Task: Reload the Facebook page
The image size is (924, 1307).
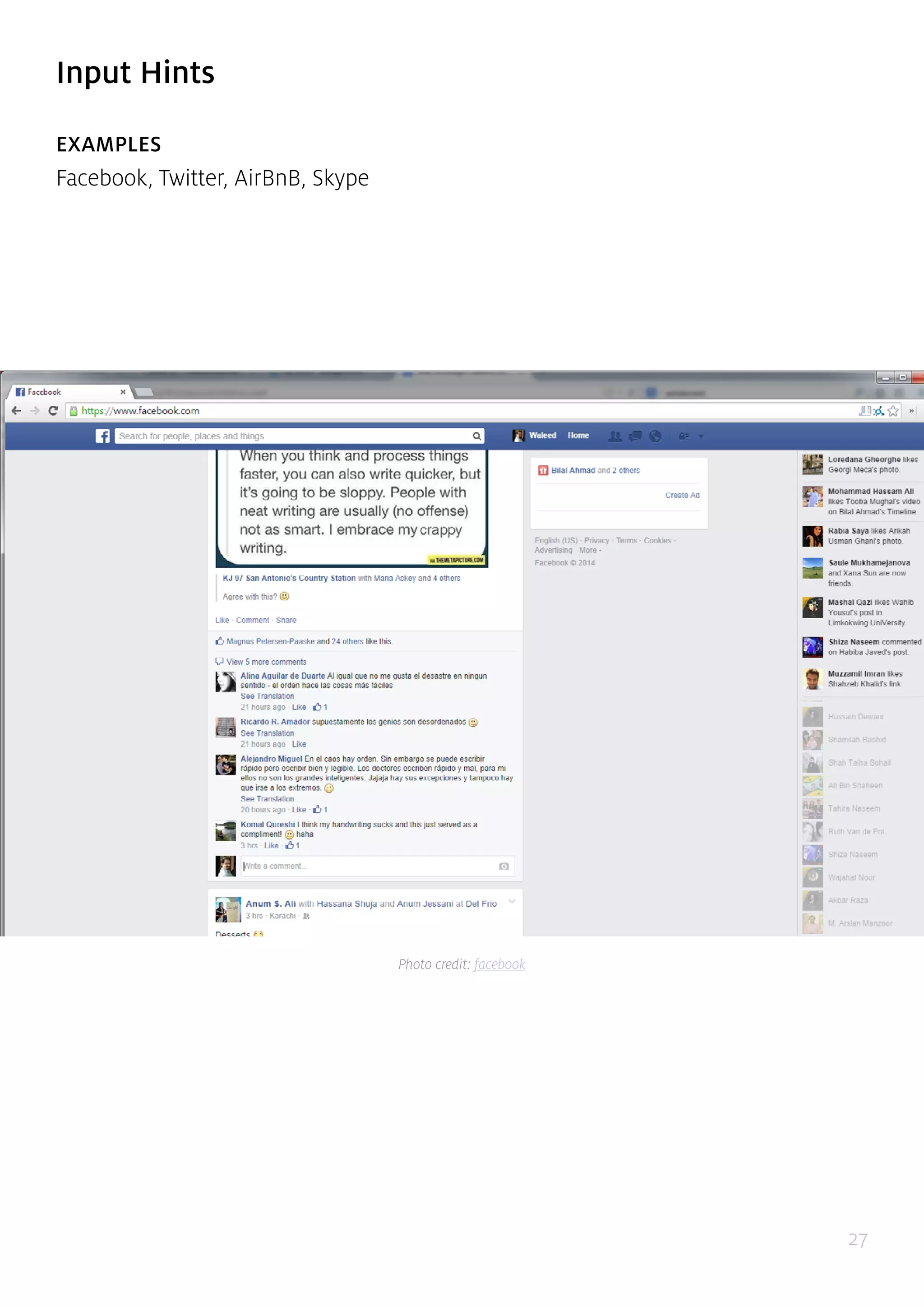Action: pyautogui.click(x=53, y=411)
